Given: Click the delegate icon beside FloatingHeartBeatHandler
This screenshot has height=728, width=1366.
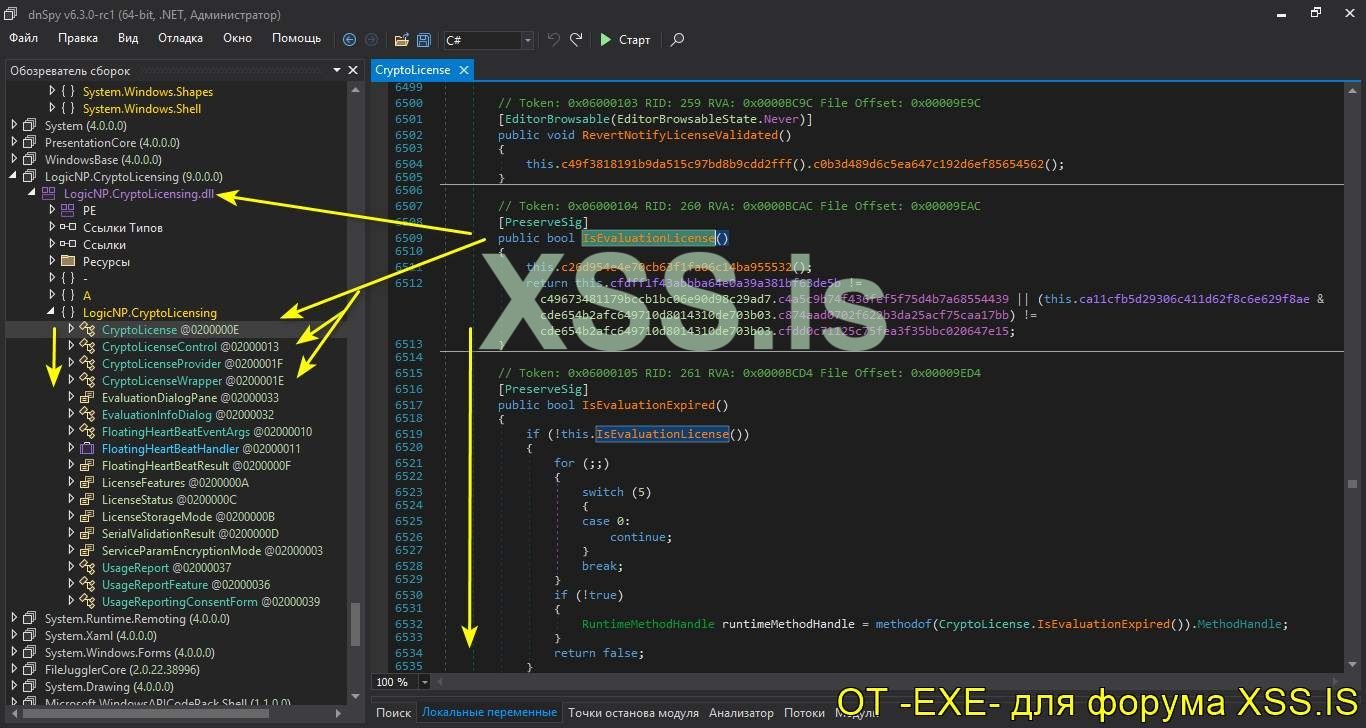Looking at the screenshot, I should [87, 449].
